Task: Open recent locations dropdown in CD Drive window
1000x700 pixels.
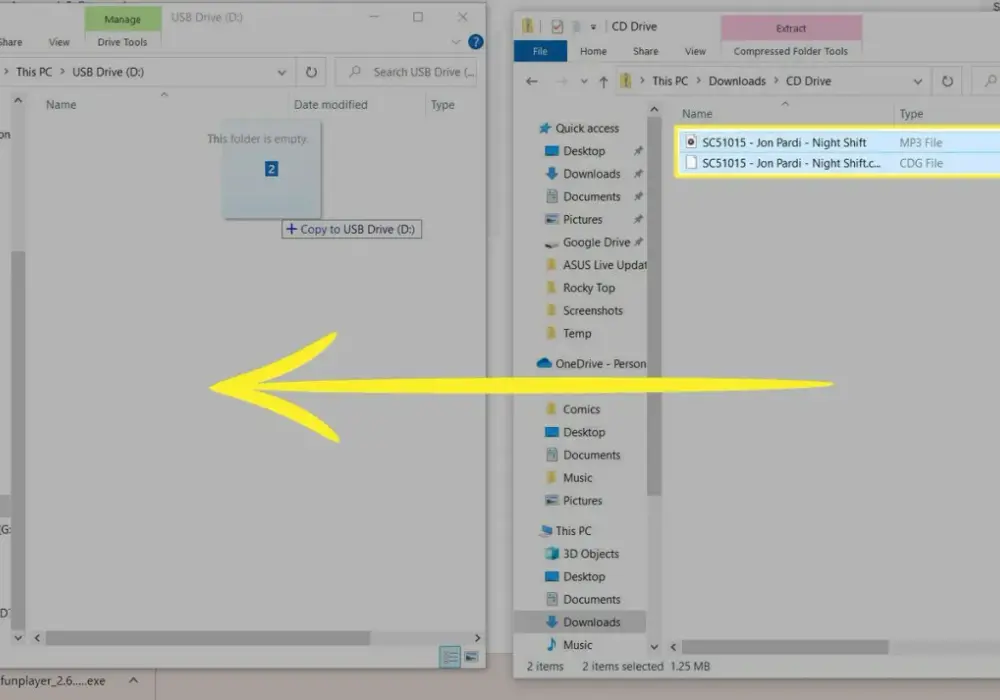Action: tap(584, 82)
